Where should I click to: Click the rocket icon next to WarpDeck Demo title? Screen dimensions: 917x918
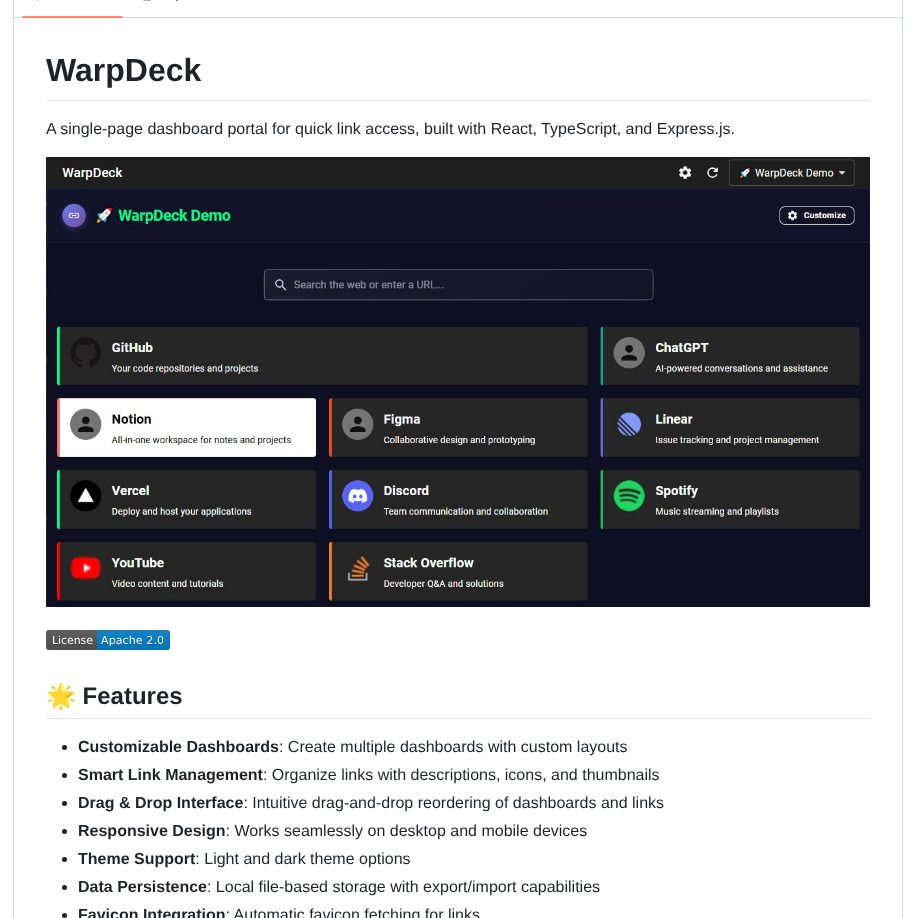103,215
